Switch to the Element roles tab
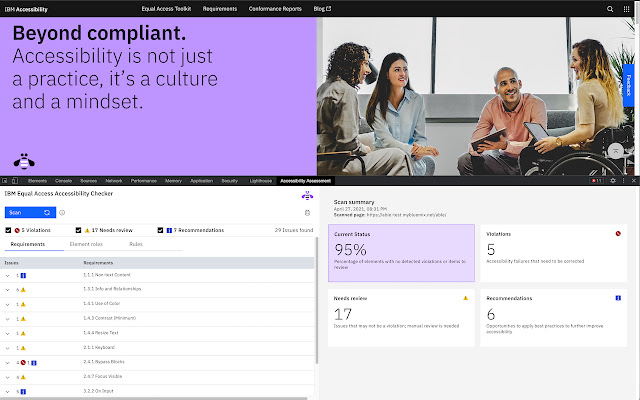 click(x=86, y=244)
